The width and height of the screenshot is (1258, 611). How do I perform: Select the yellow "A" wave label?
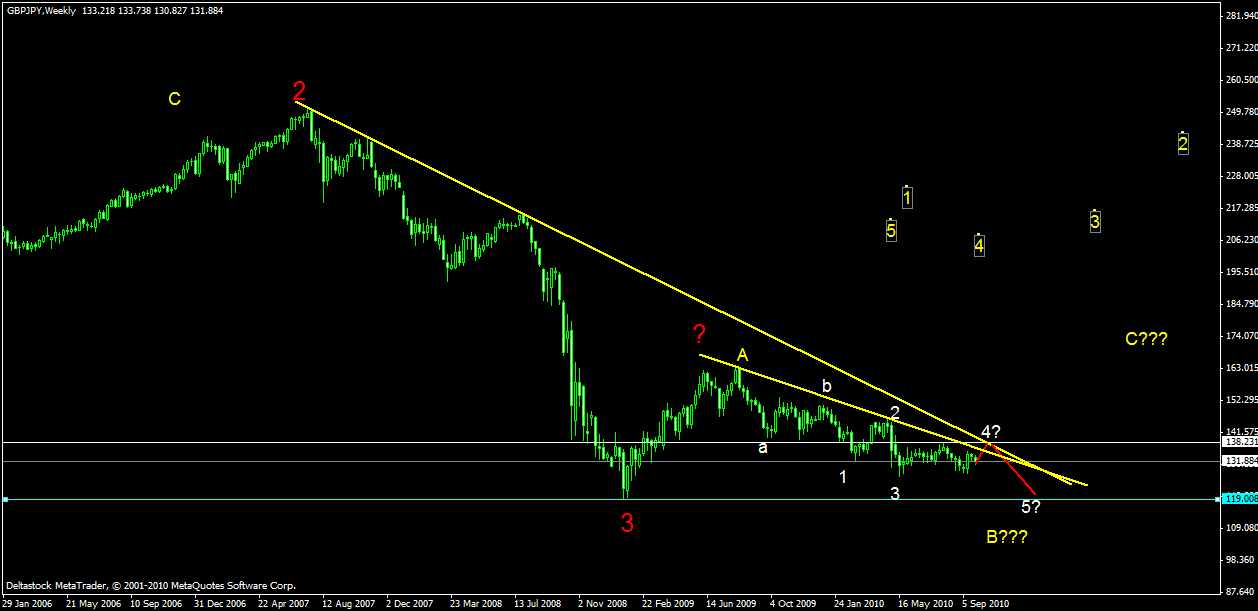point(742,354)
